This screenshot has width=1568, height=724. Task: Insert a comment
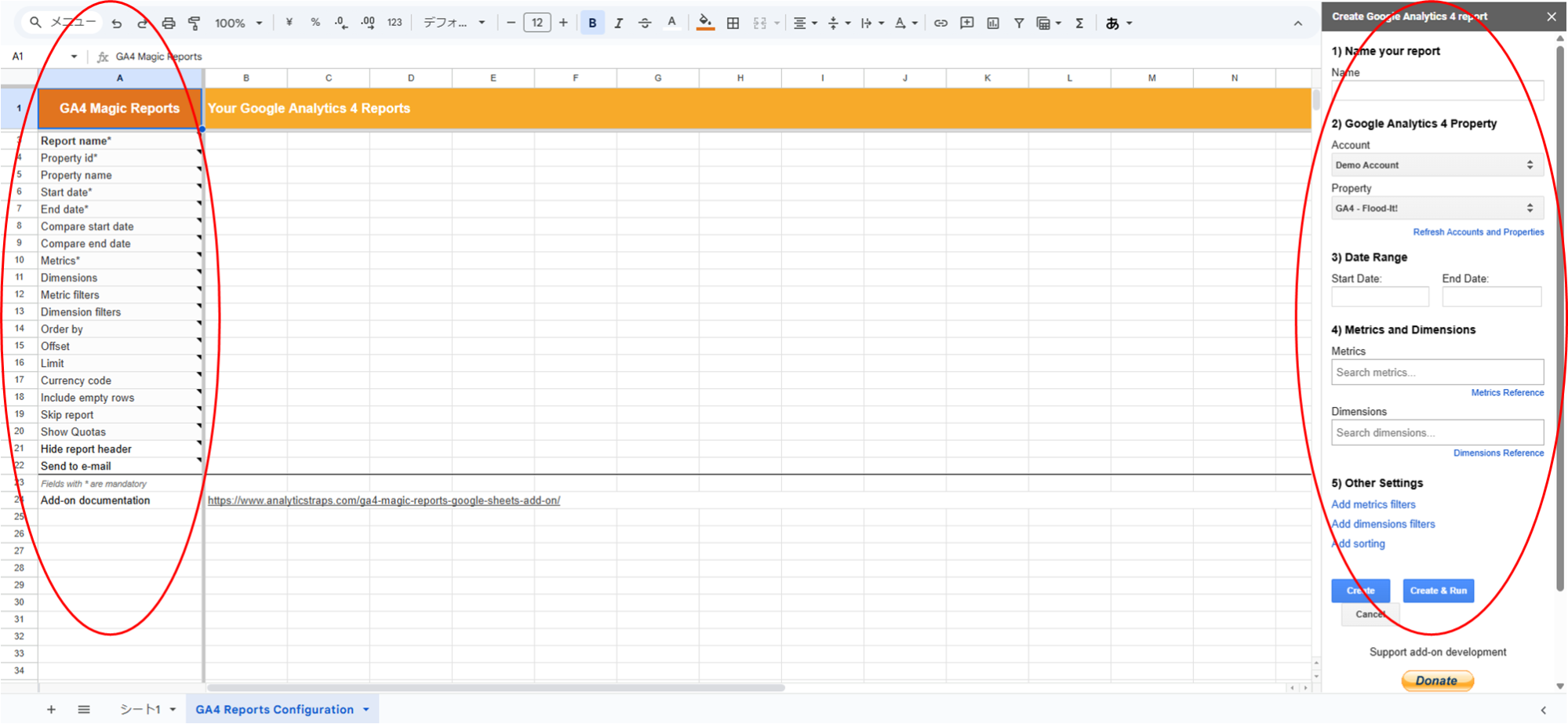point(967,23)
